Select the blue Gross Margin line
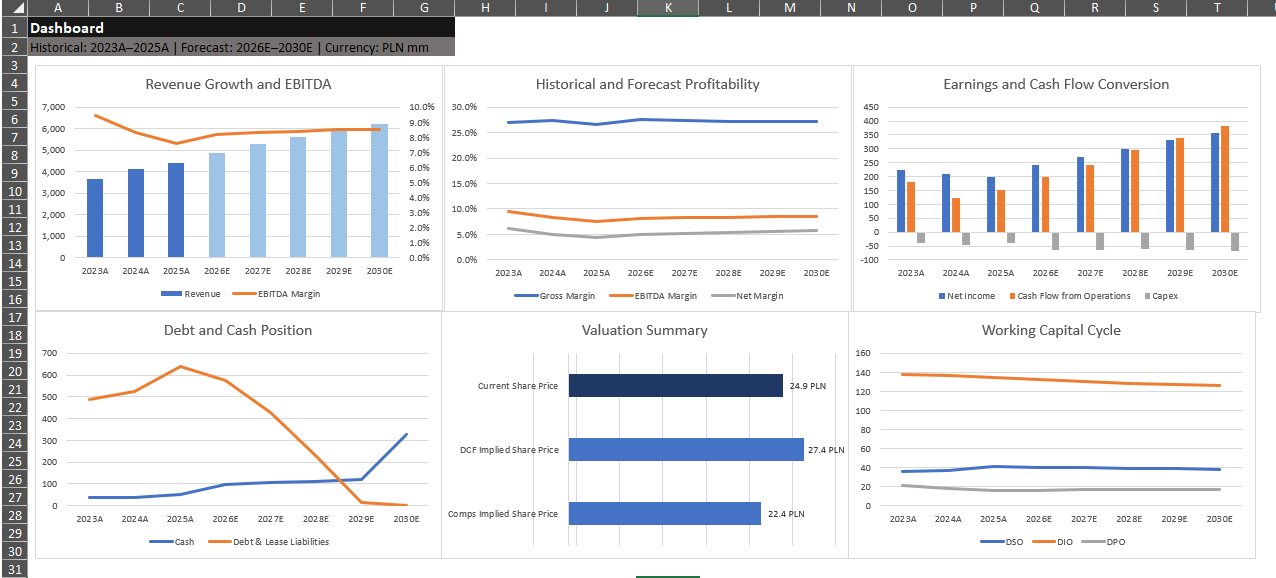This screenshot has height=578, width=1276. (x=662, y=121)
